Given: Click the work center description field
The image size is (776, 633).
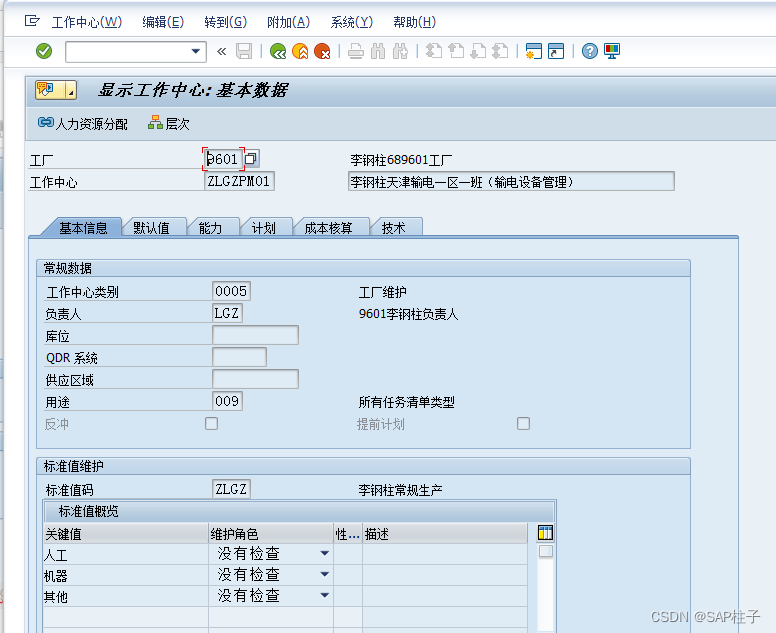Looking at the screenshot, I should 511,181.
